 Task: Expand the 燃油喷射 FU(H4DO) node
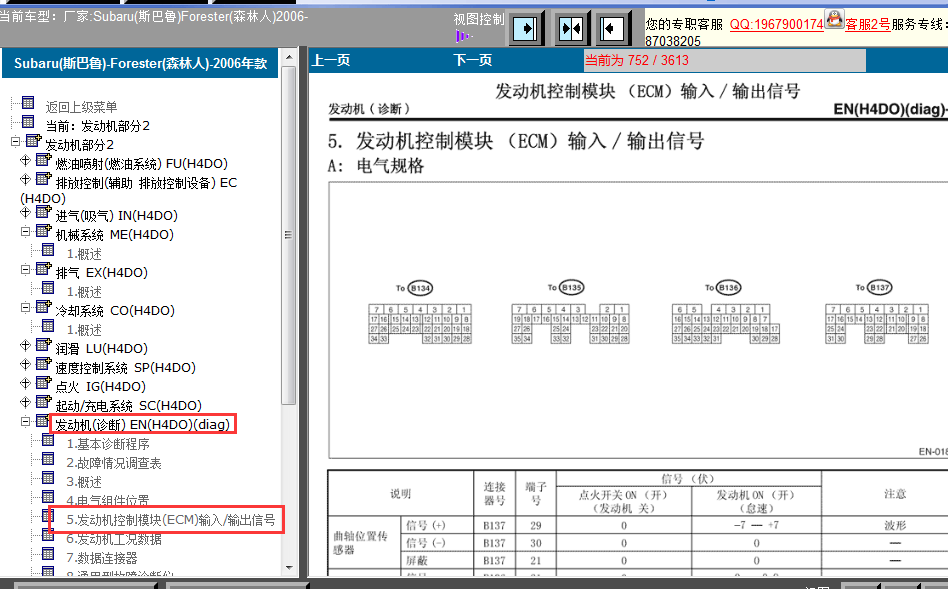click(25, 160)
